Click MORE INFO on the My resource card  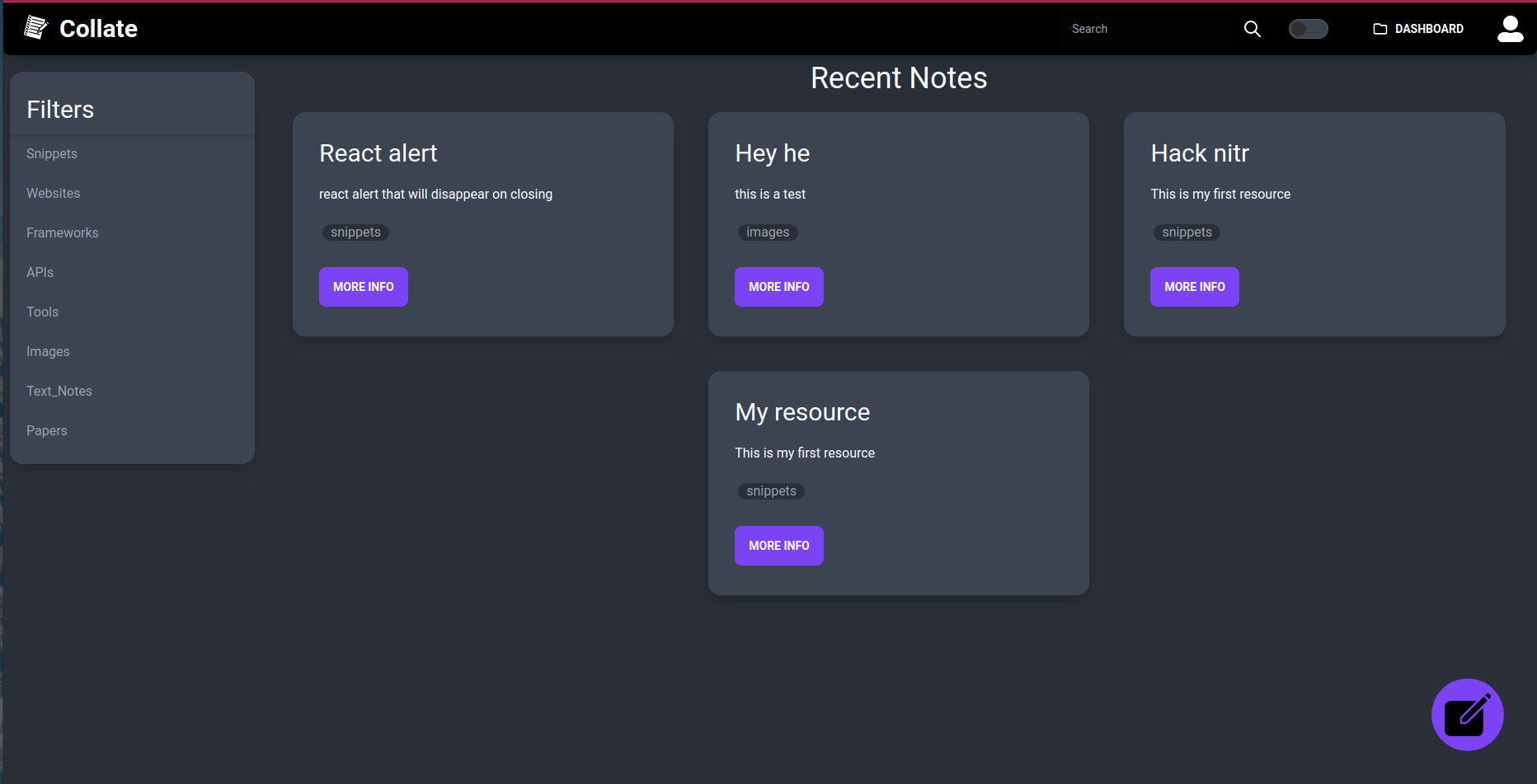(x=778, y=545)
